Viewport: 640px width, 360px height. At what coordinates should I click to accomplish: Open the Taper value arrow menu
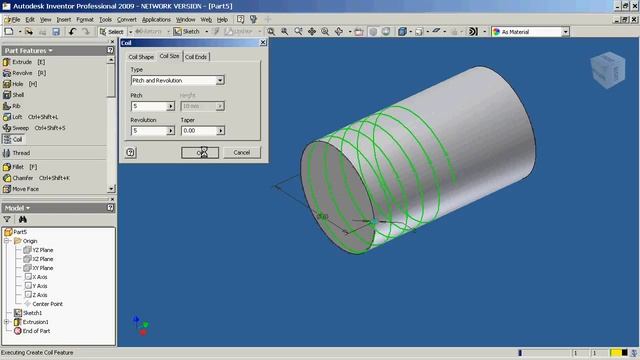point(220,131)
